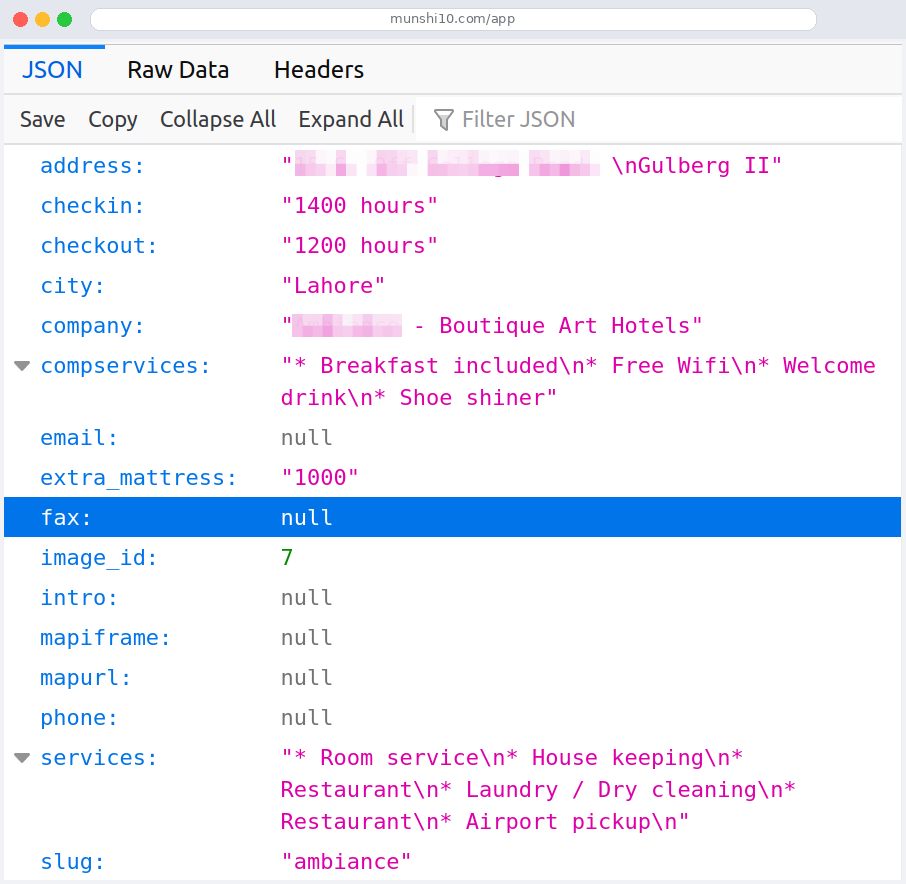Image resolution: width=906 pixels, height=884 pixels.
Task: Focus the Filter JSON input field
Action: (659, 120)
